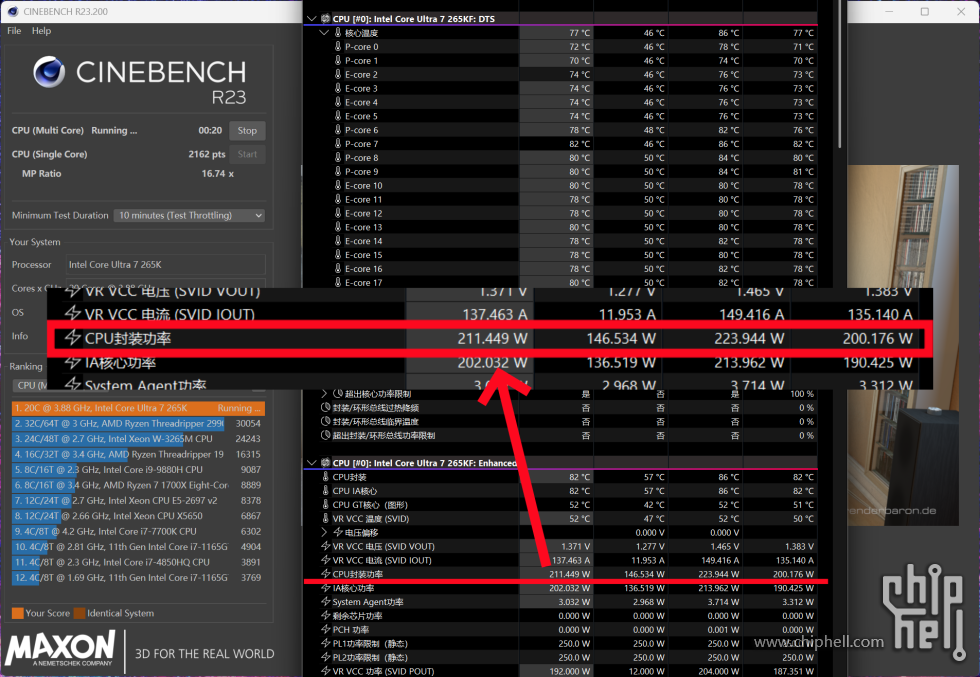980x677 pixels.
Task: Select ranking row Intel Core i7-4850HQ CPU
Action: point(138,562)
